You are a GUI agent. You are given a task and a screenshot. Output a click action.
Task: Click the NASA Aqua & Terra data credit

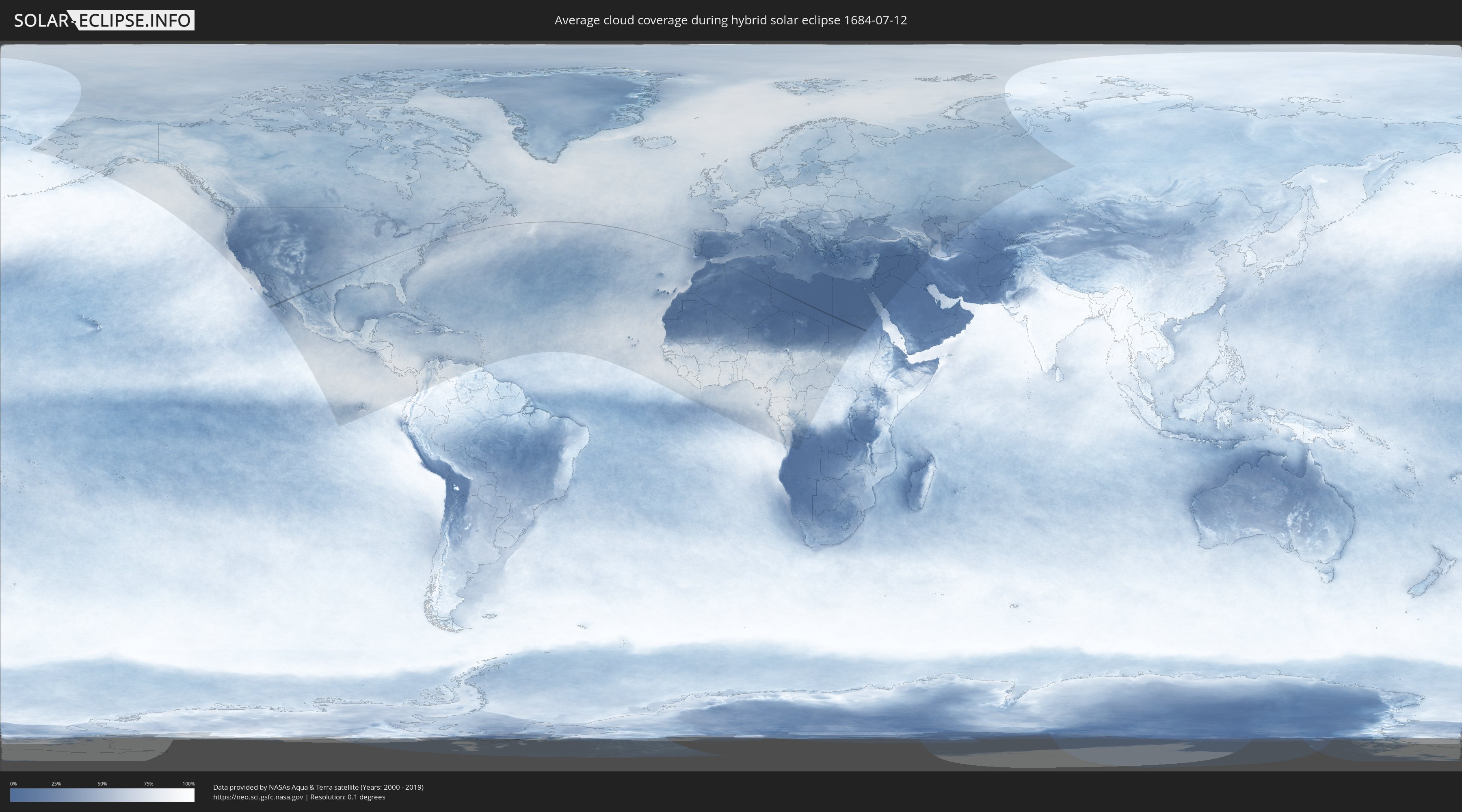pyautogui.click(x=318, y=787)
